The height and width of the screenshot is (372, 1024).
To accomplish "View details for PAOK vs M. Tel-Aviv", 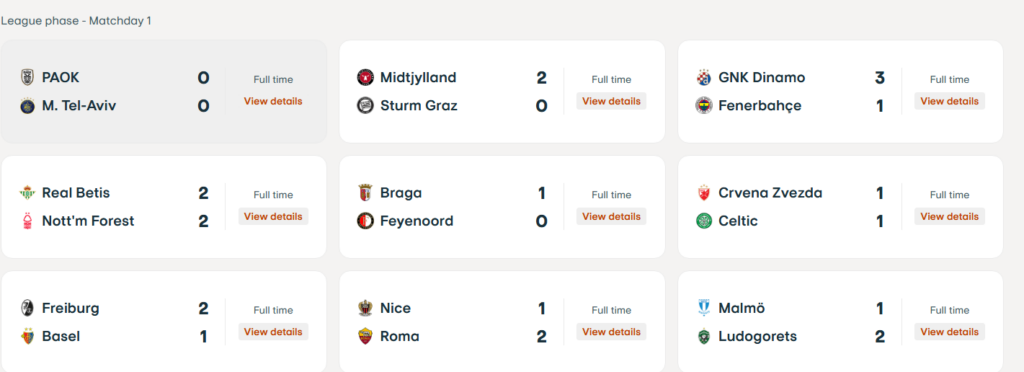I will tap(273, 101).
